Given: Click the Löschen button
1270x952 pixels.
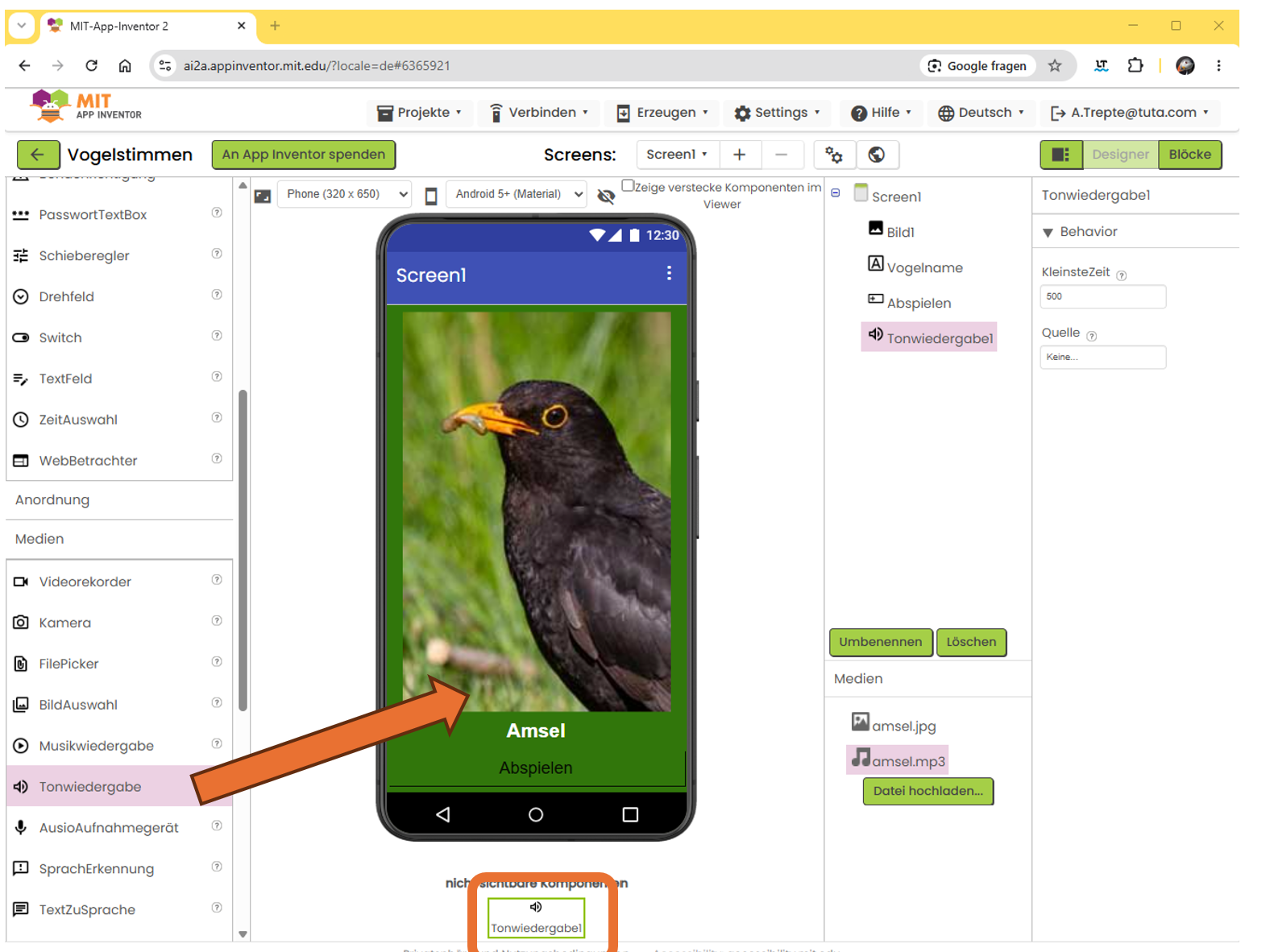Looking at the screenshot, I should point(971,642).
